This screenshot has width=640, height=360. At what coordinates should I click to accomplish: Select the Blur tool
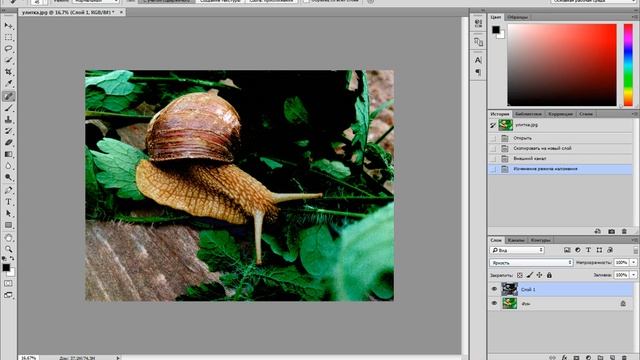pyautogui.click(x=8, y=166)
